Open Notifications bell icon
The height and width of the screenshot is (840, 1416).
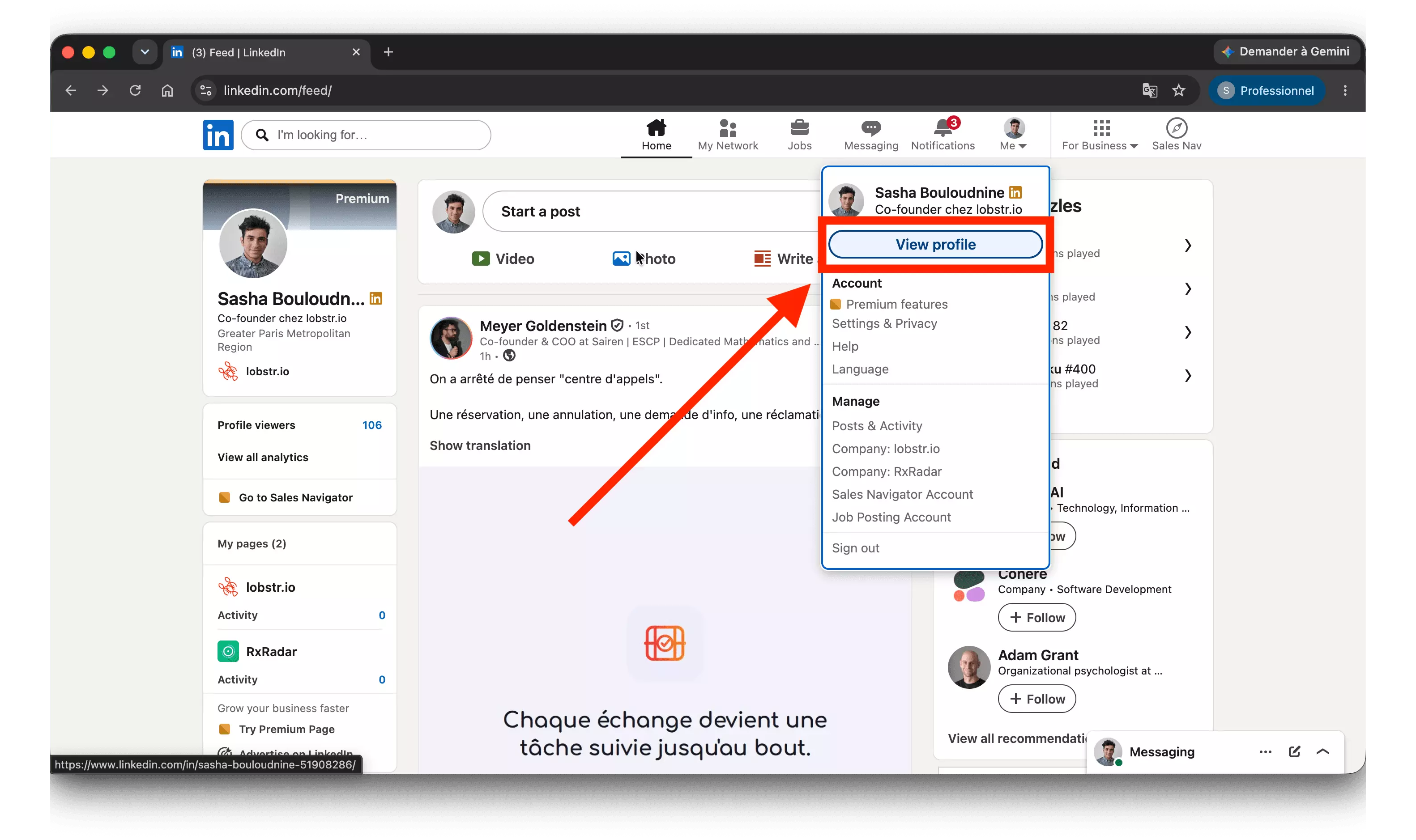943,128
